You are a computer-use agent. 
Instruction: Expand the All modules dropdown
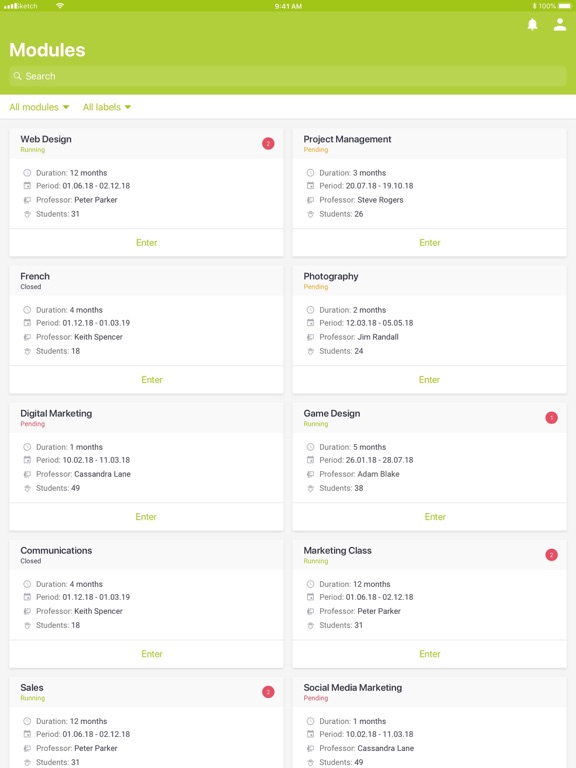point(39,107)
